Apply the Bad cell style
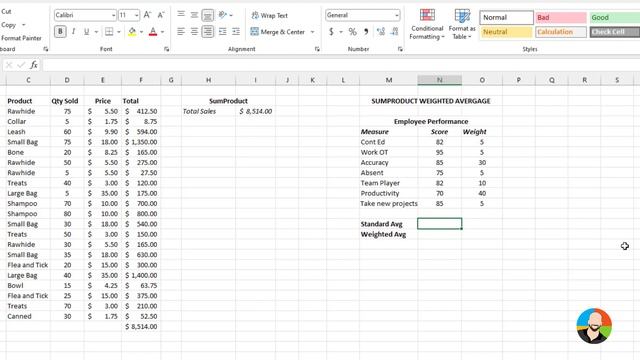Screen dimensions: 640x360 (x=561, y=18)
